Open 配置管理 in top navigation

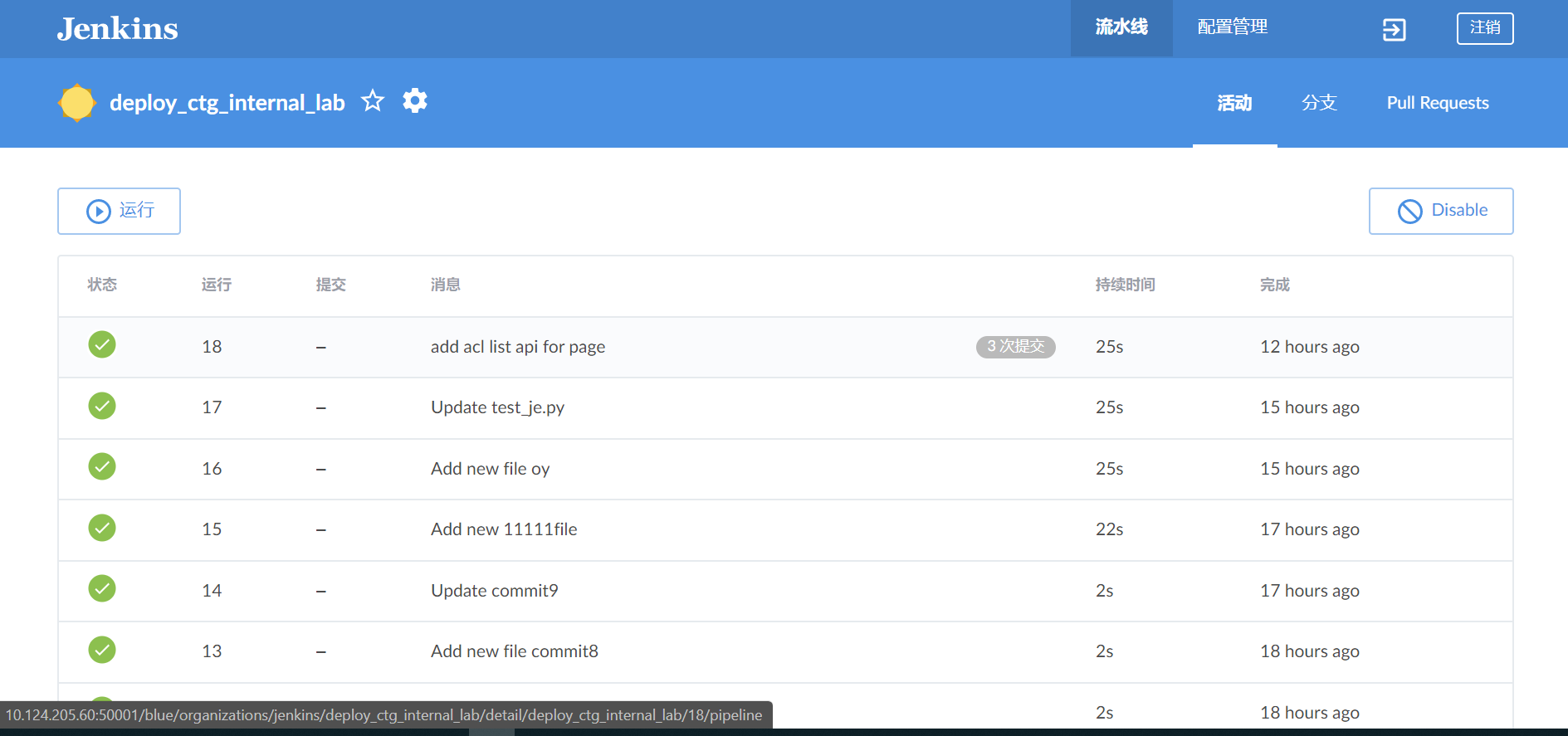[1232, 27]
